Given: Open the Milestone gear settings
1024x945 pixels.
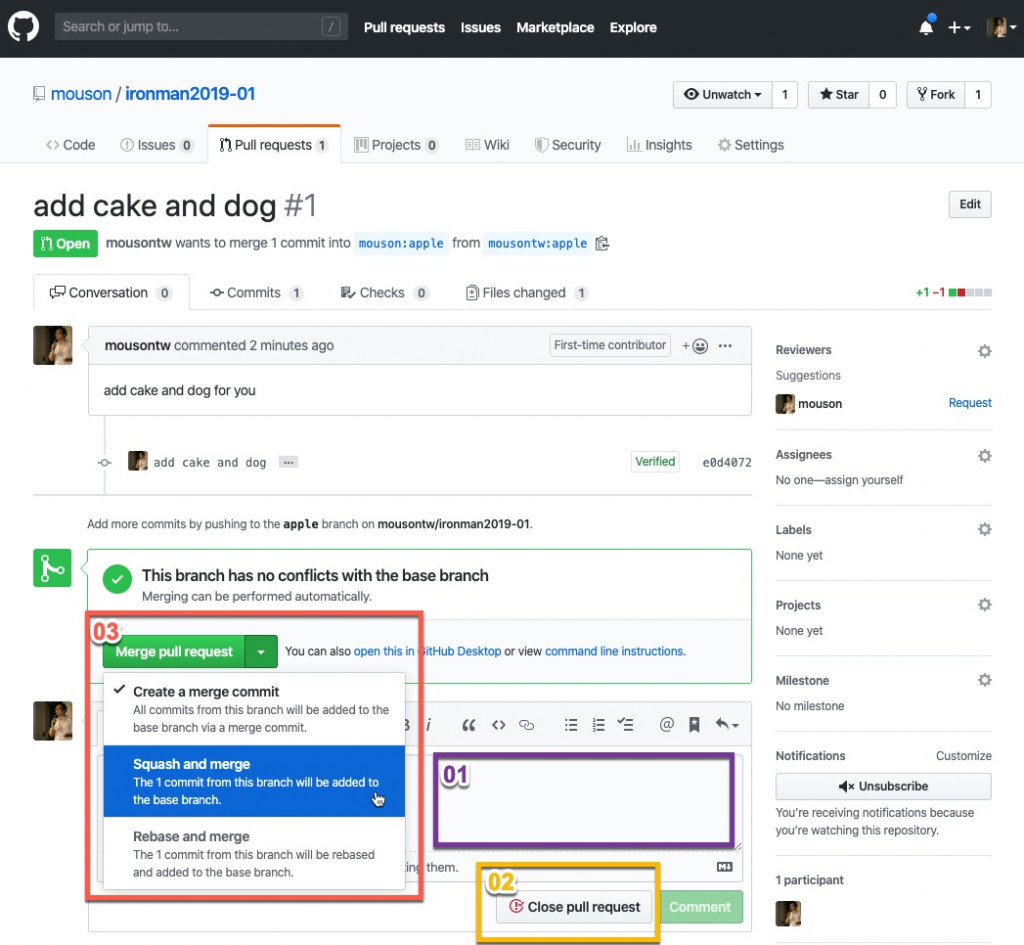Looking at the screenshot, I should click(x=984, y=680).
